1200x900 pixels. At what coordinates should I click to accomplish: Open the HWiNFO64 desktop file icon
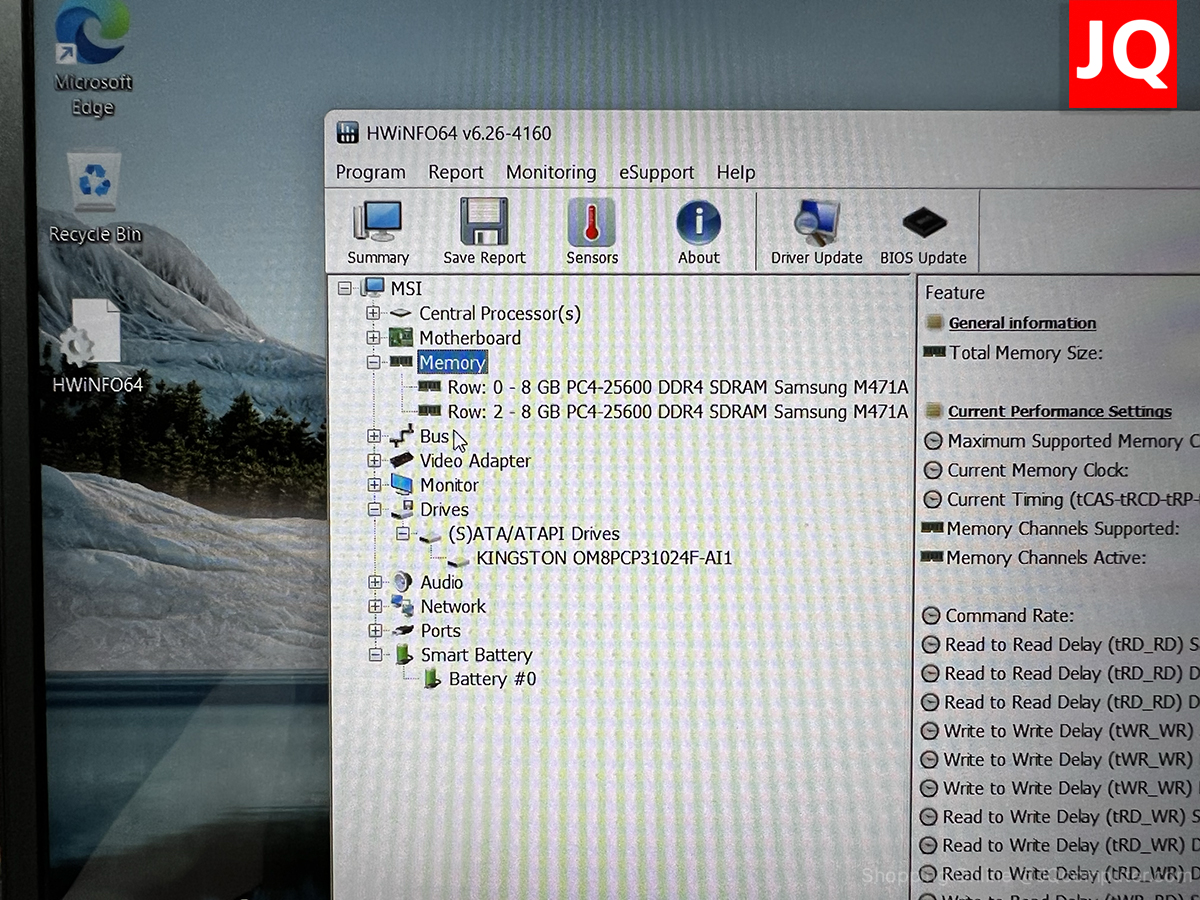(97, 345)
